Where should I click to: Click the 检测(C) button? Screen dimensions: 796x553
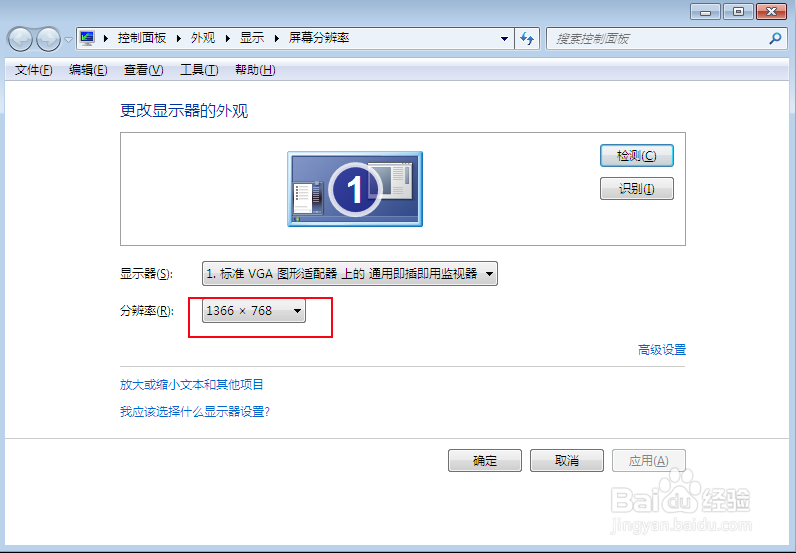pos(637,156)
